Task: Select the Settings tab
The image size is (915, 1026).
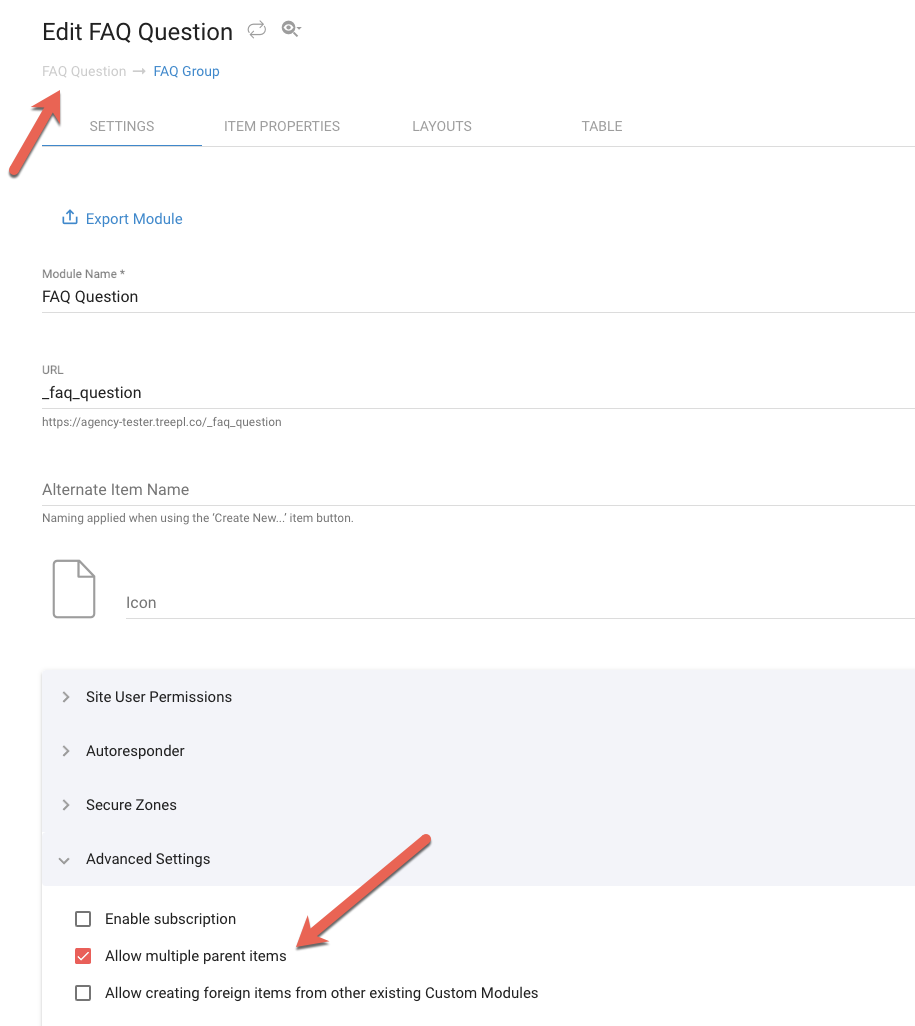Action: [x=122, y=126]
